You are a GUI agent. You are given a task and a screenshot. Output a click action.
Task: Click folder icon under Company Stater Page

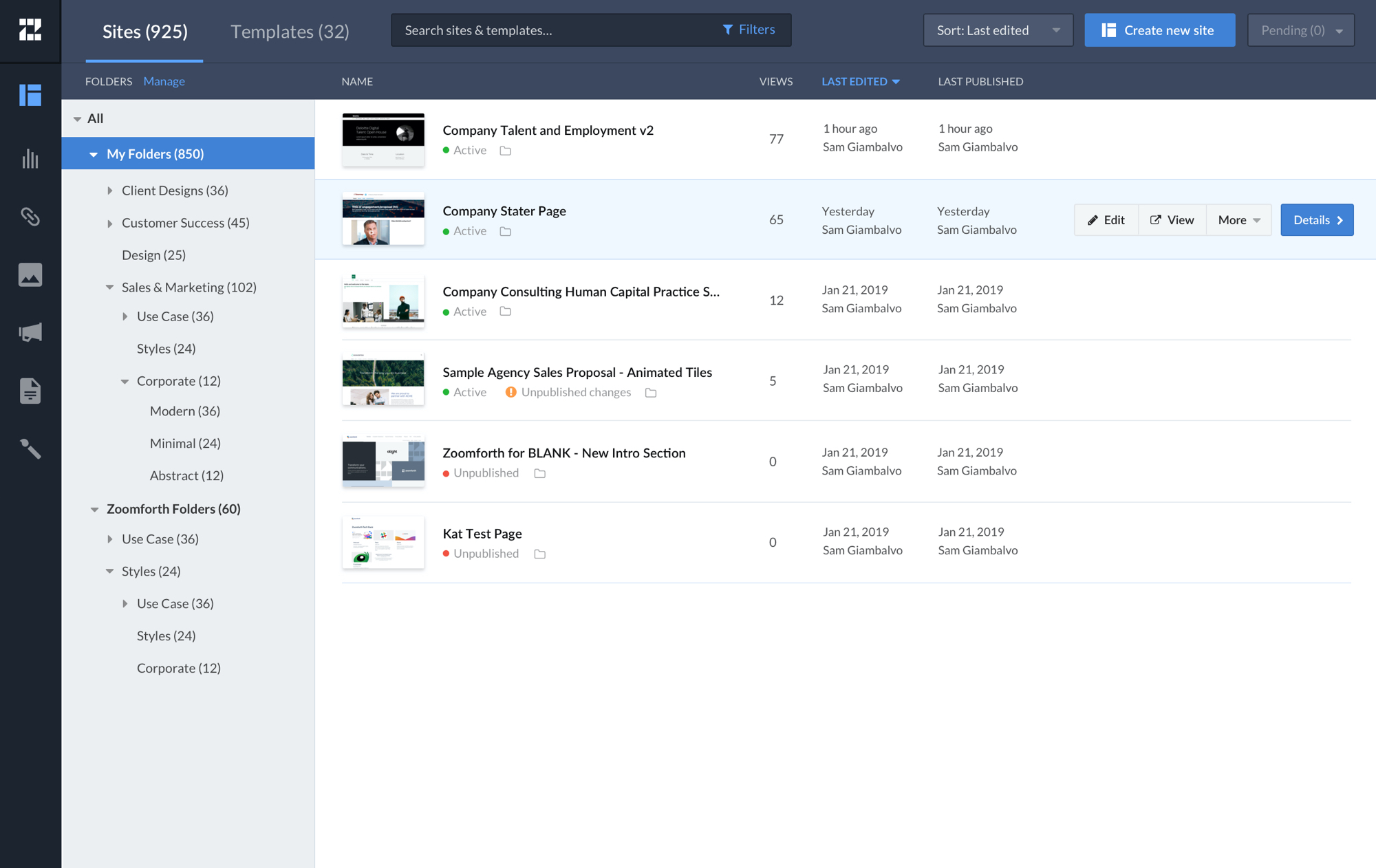(506, 232)
